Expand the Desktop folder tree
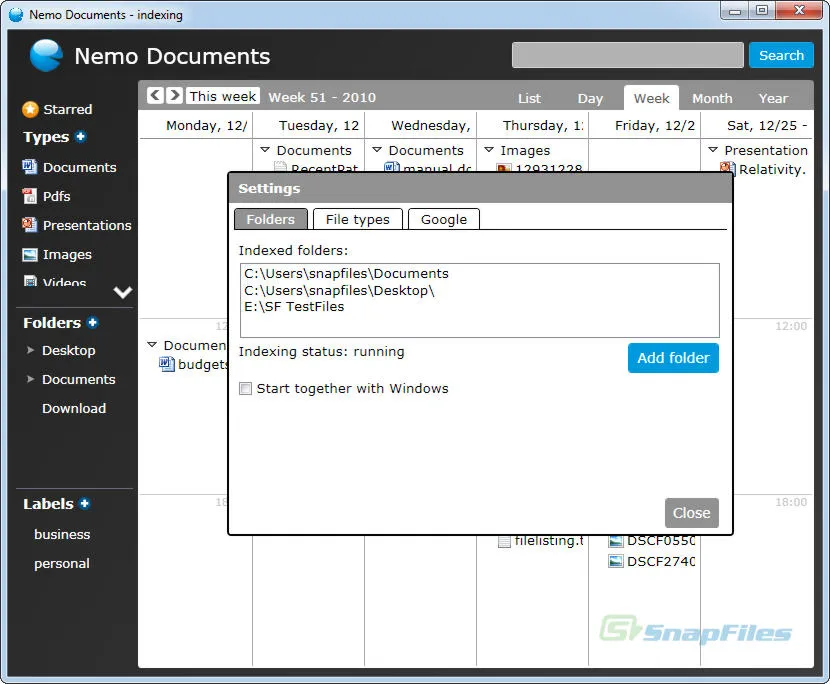Viewport: 830px width, 684px height. pos(30,350)
